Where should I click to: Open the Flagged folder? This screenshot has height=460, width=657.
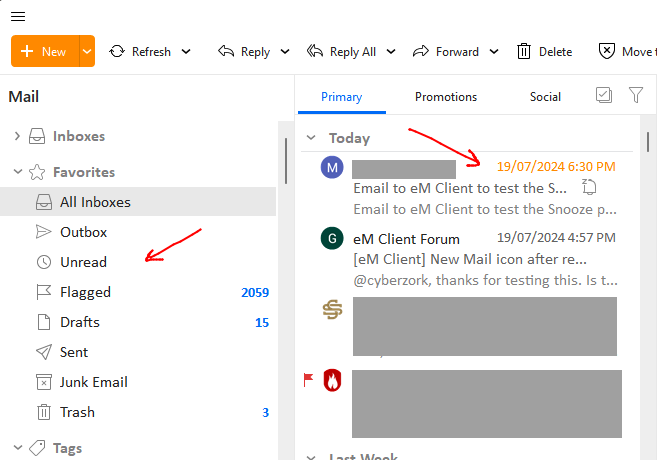(x=138, y=292)
